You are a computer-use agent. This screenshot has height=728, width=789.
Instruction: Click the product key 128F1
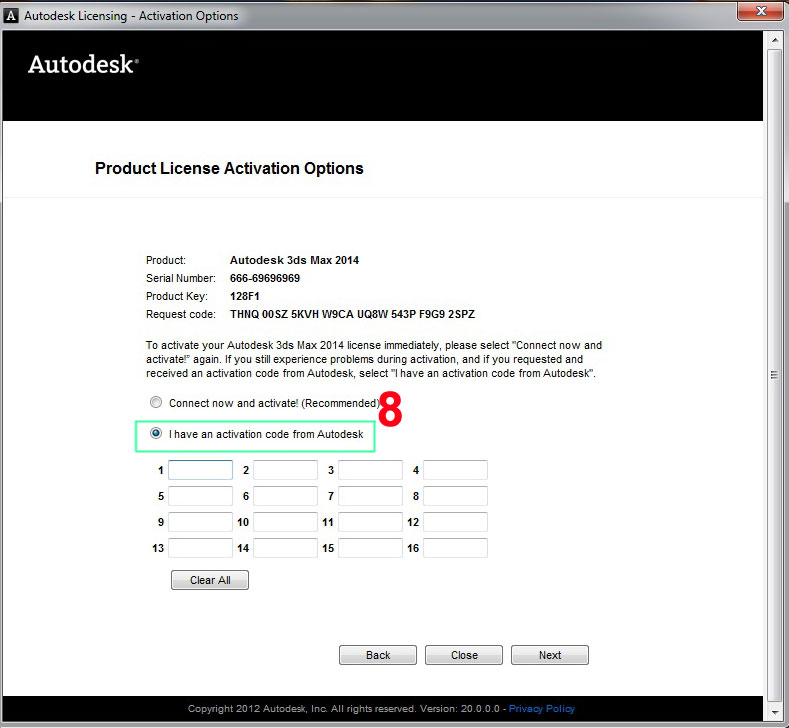(245, 296)
